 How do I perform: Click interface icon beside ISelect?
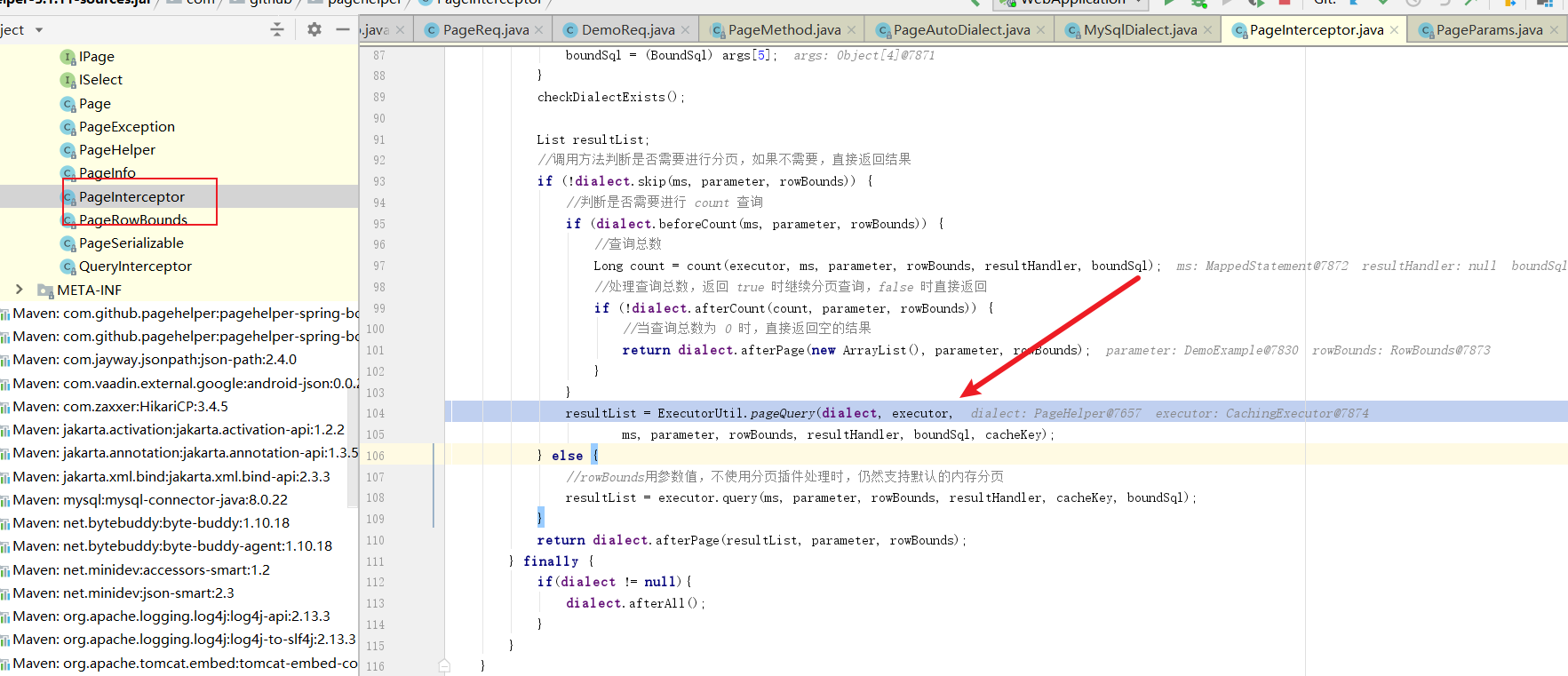(68, 80)
